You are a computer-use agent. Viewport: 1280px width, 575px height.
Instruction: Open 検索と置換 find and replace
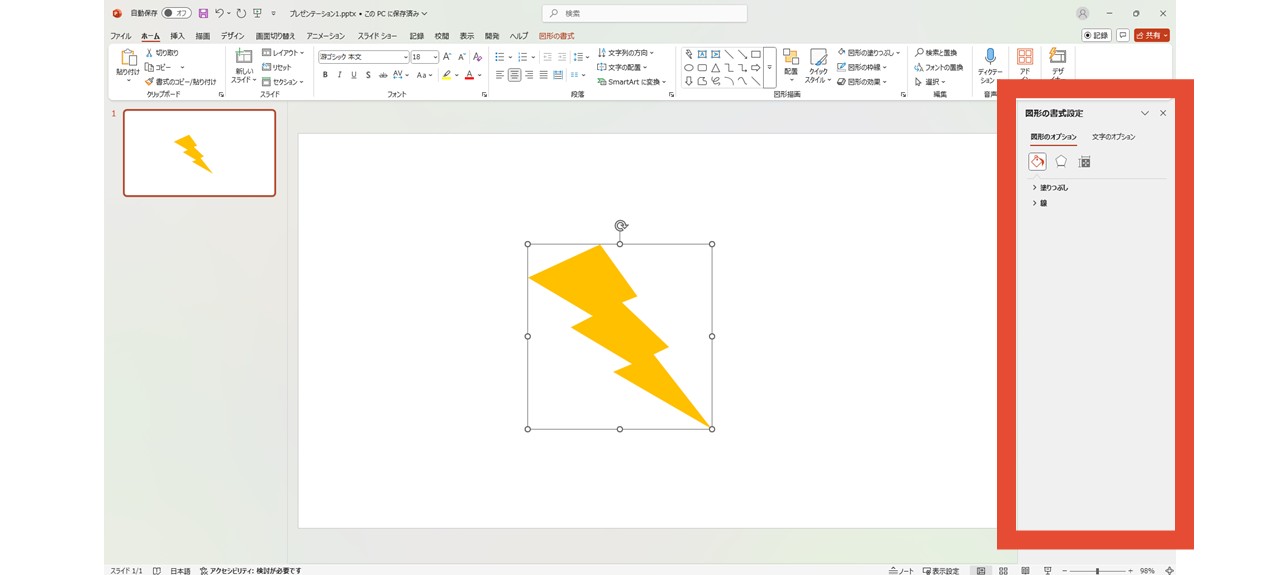tap(935, 52)
